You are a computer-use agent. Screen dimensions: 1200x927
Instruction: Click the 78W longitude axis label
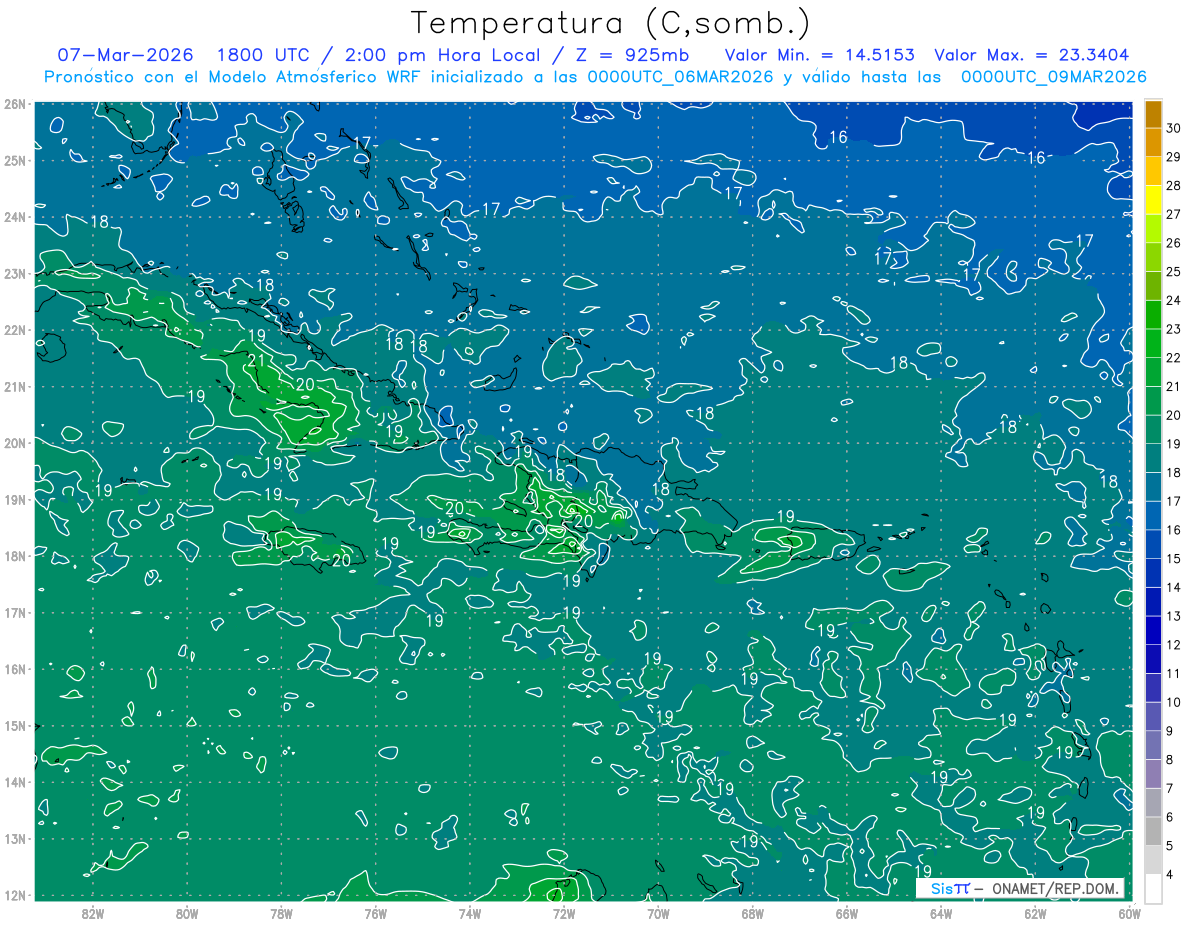click(x=281, y=914)
